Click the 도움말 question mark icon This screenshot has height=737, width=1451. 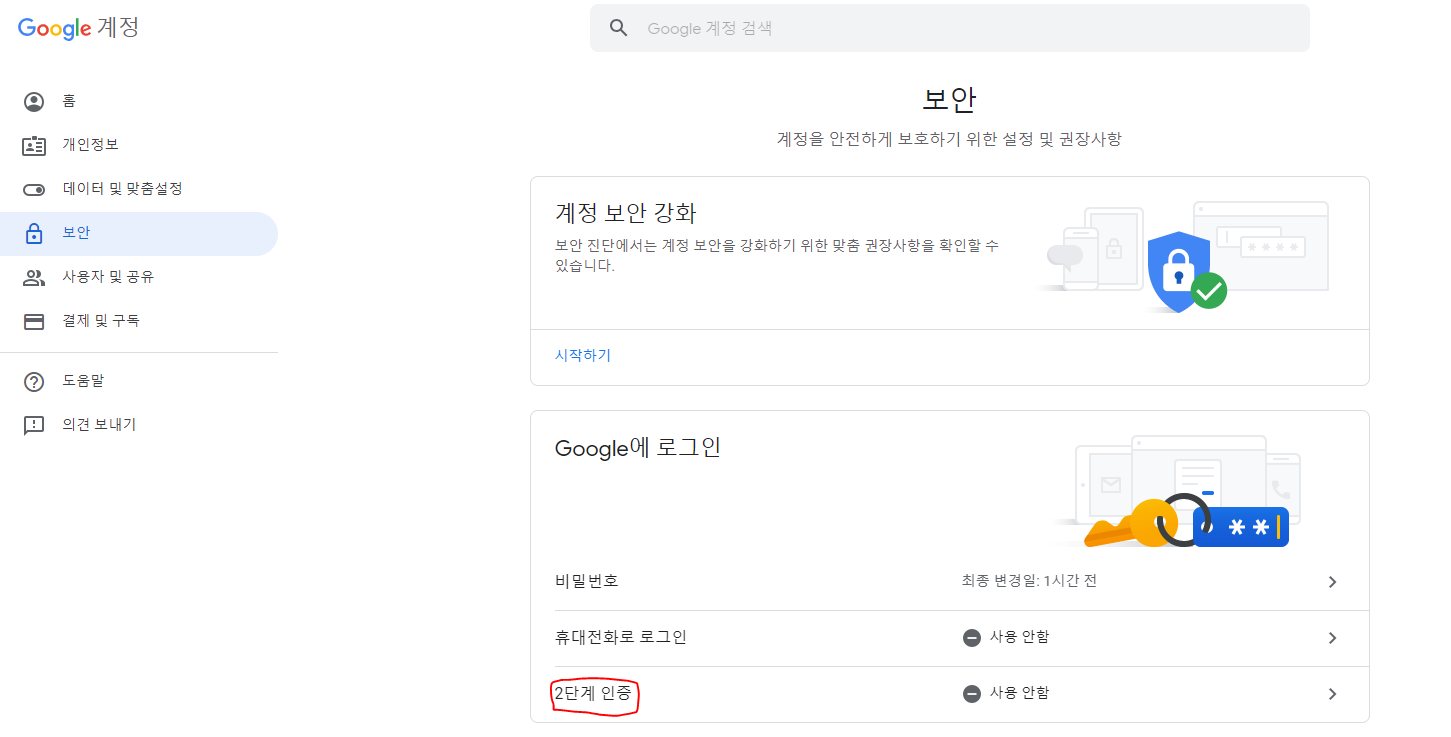pos(34,381)
